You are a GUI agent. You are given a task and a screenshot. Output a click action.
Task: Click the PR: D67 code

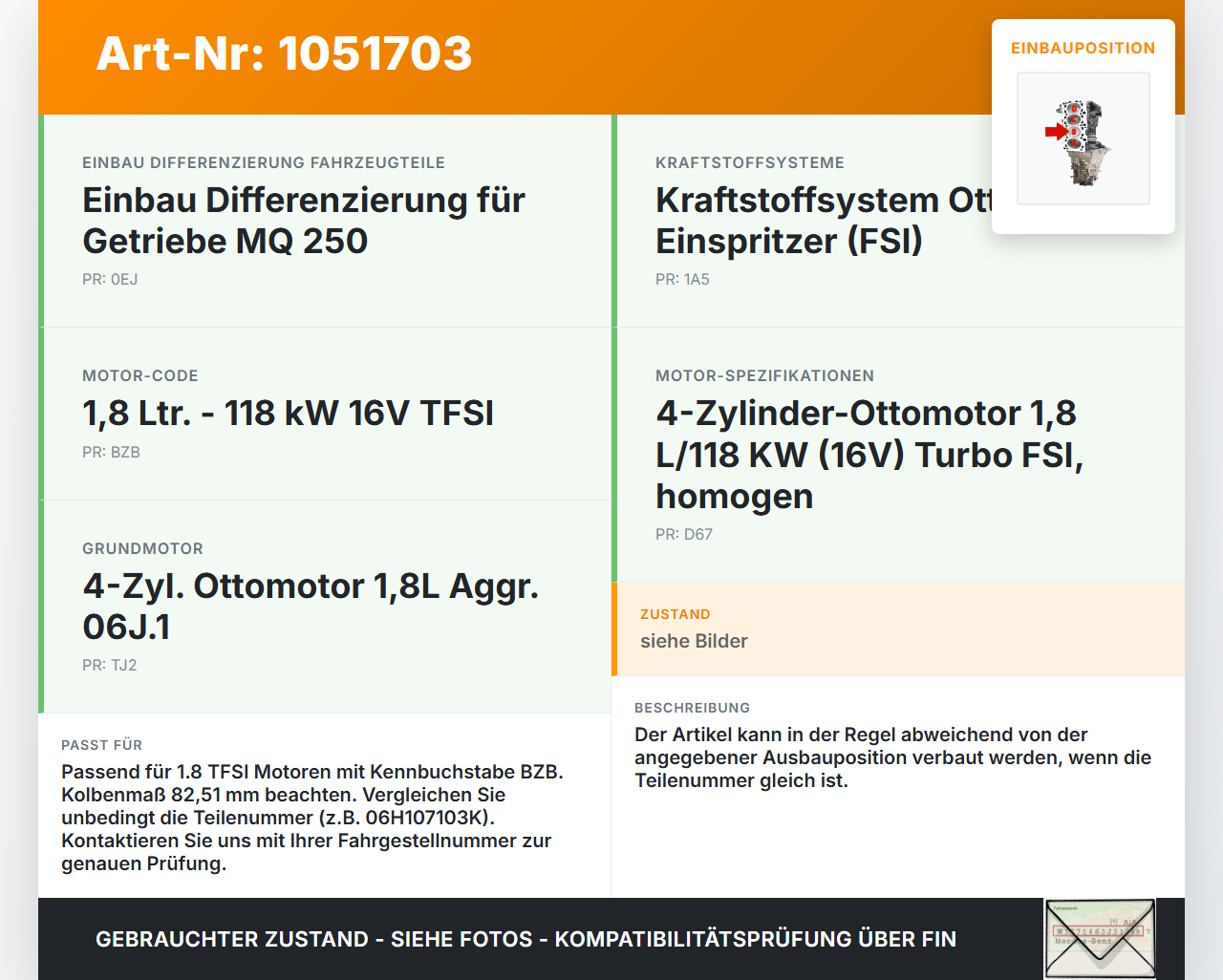point(684,535)
